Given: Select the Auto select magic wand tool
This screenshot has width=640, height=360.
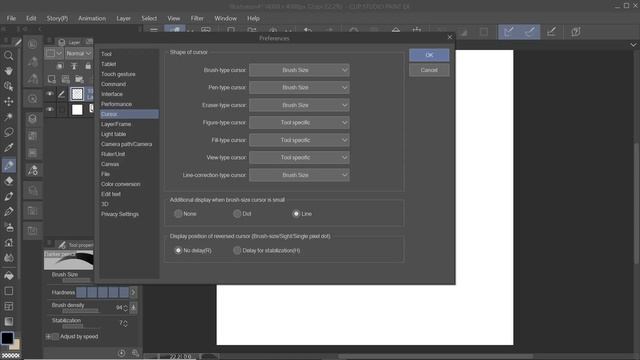Looking at the screenshot, I should (x=9, y=117).
